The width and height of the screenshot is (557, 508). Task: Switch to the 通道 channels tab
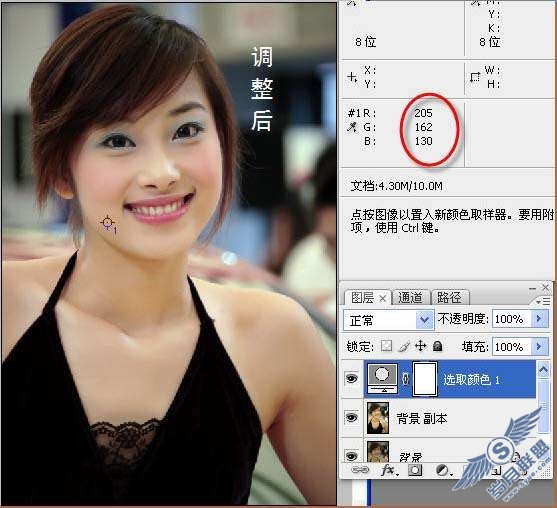410,297
